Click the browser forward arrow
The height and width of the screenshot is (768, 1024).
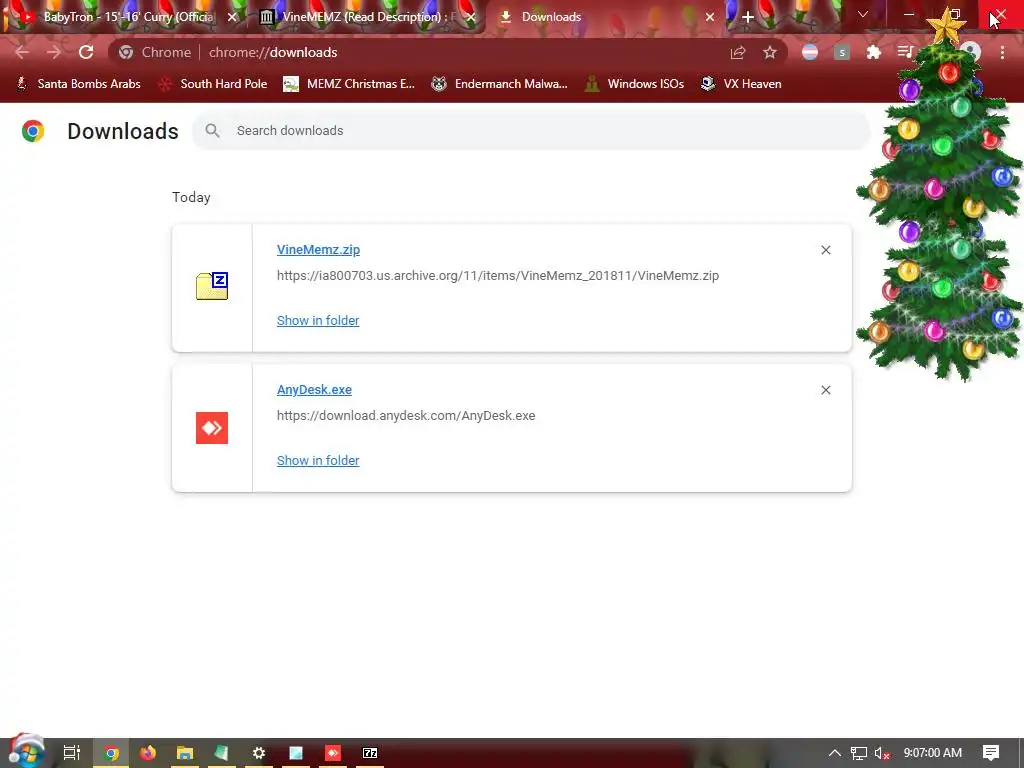coord(54,52)
